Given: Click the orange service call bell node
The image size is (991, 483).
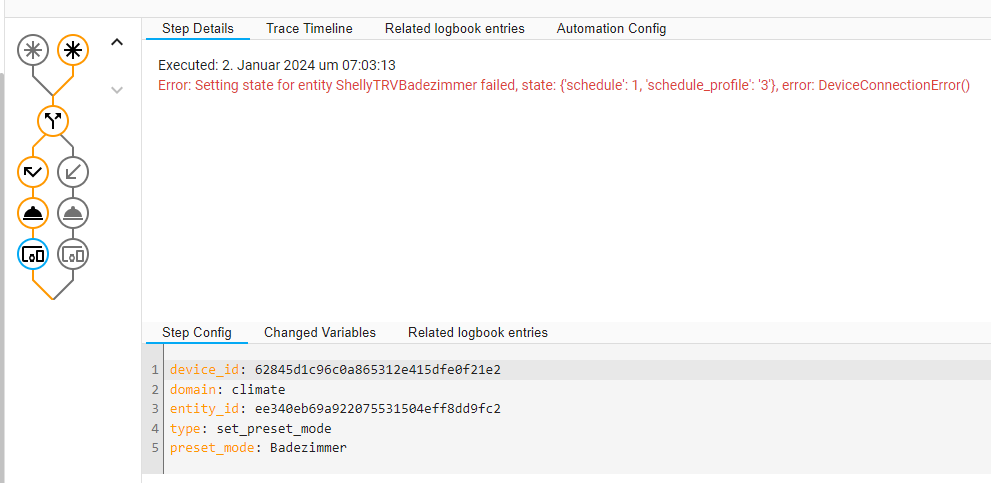Looking at the screenshot, I should (x=33, y=213).
